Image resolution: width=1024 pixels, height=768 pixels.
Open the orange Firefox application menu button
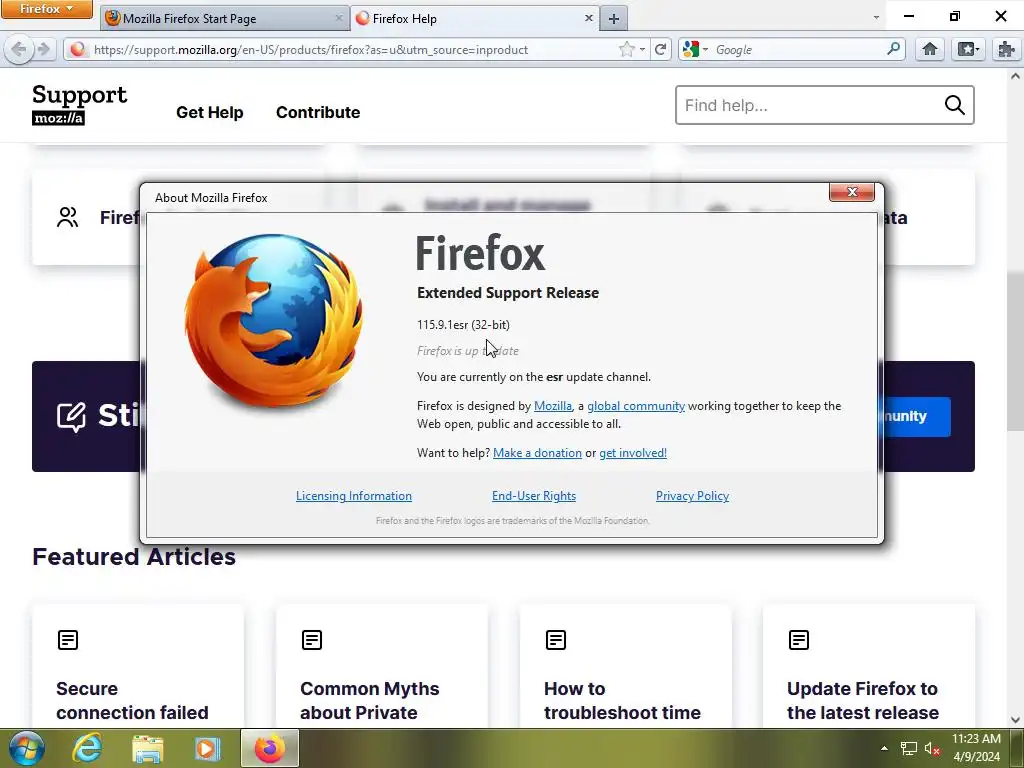click(46, 8)
